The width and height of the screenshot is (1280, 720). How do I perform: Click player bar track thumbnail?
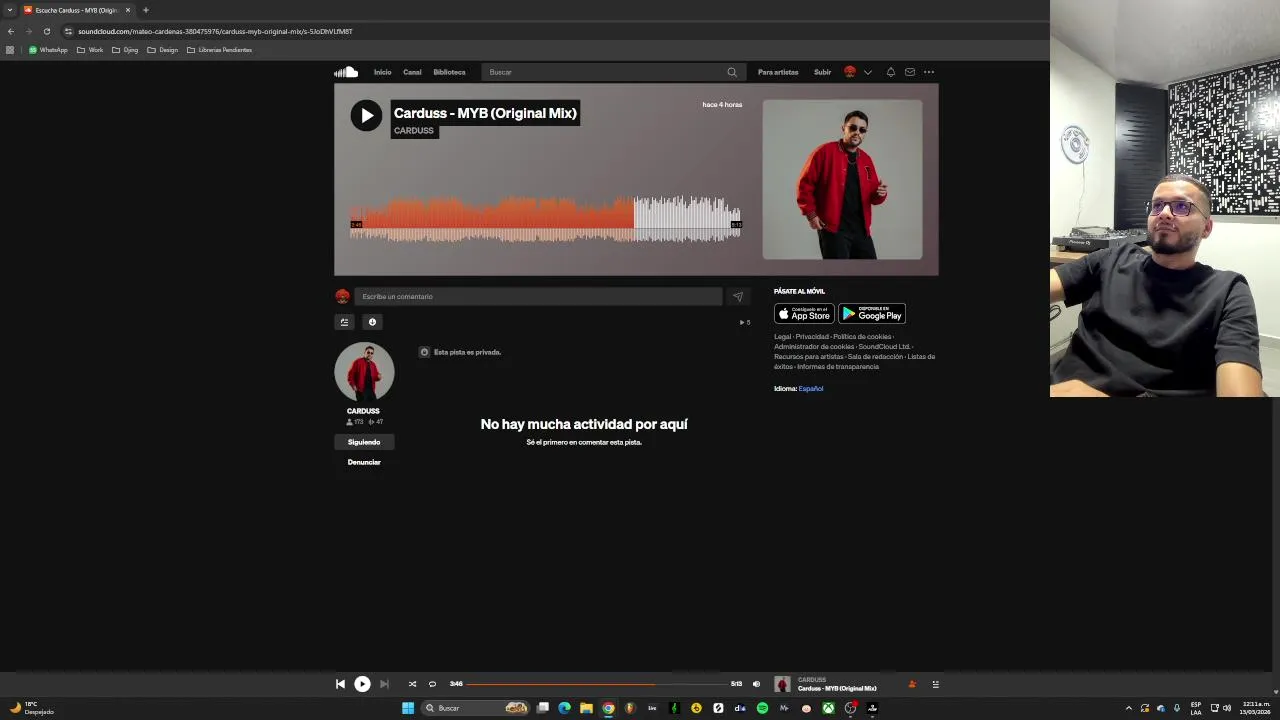click(782, 684)
